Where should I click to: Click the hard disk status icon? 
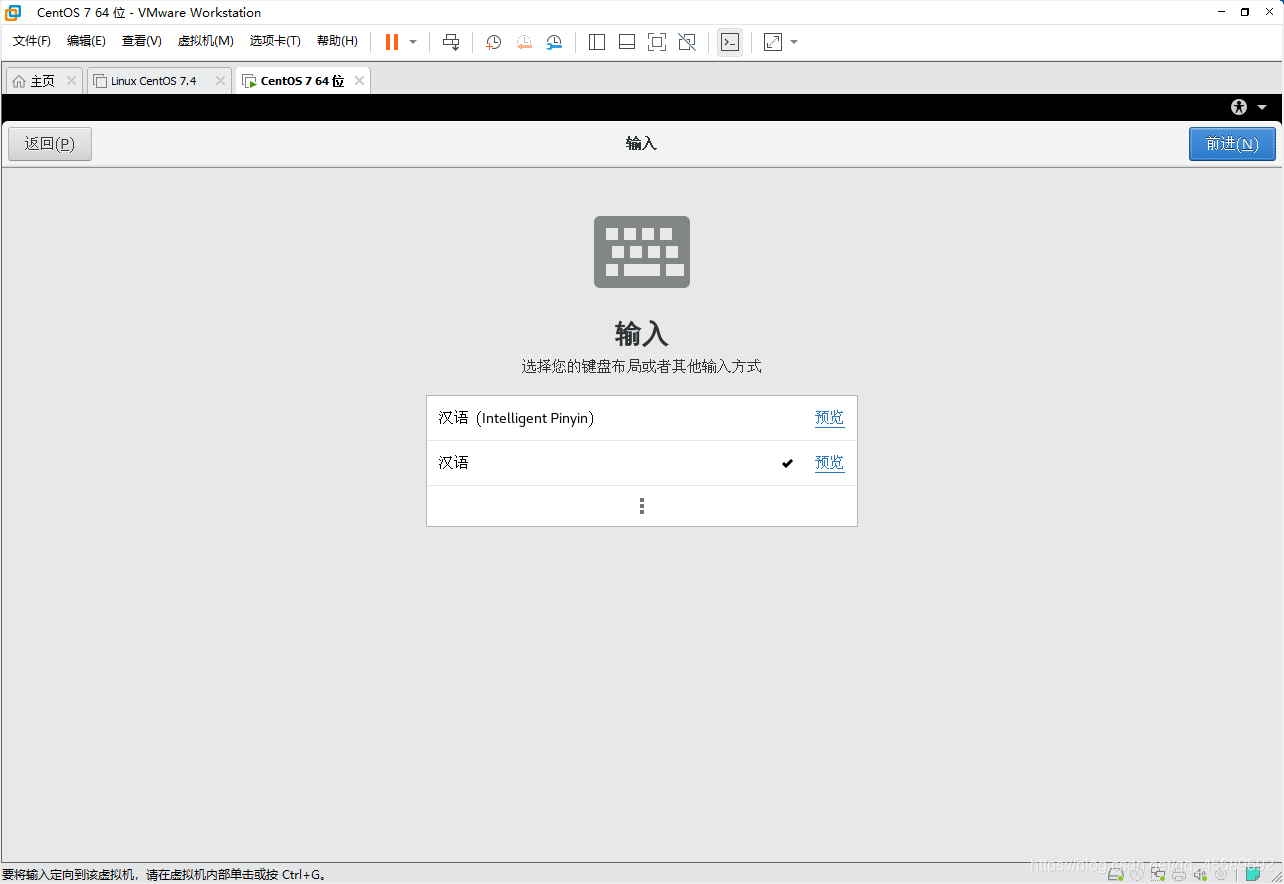click(1116, 875)
